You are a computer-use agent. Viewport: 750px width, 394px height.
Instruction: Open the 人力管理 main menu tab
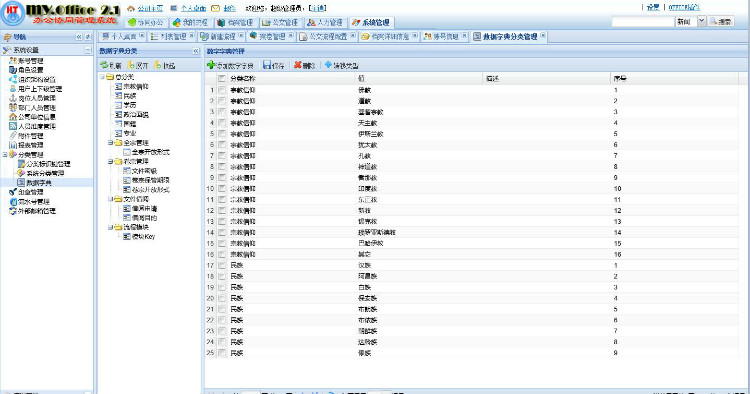325,22
